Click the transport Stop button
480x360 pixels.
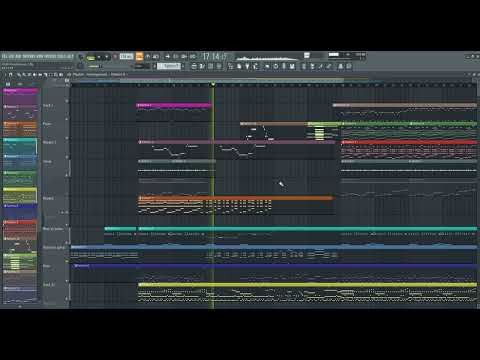pyautogui.click(x=107, y=57)
